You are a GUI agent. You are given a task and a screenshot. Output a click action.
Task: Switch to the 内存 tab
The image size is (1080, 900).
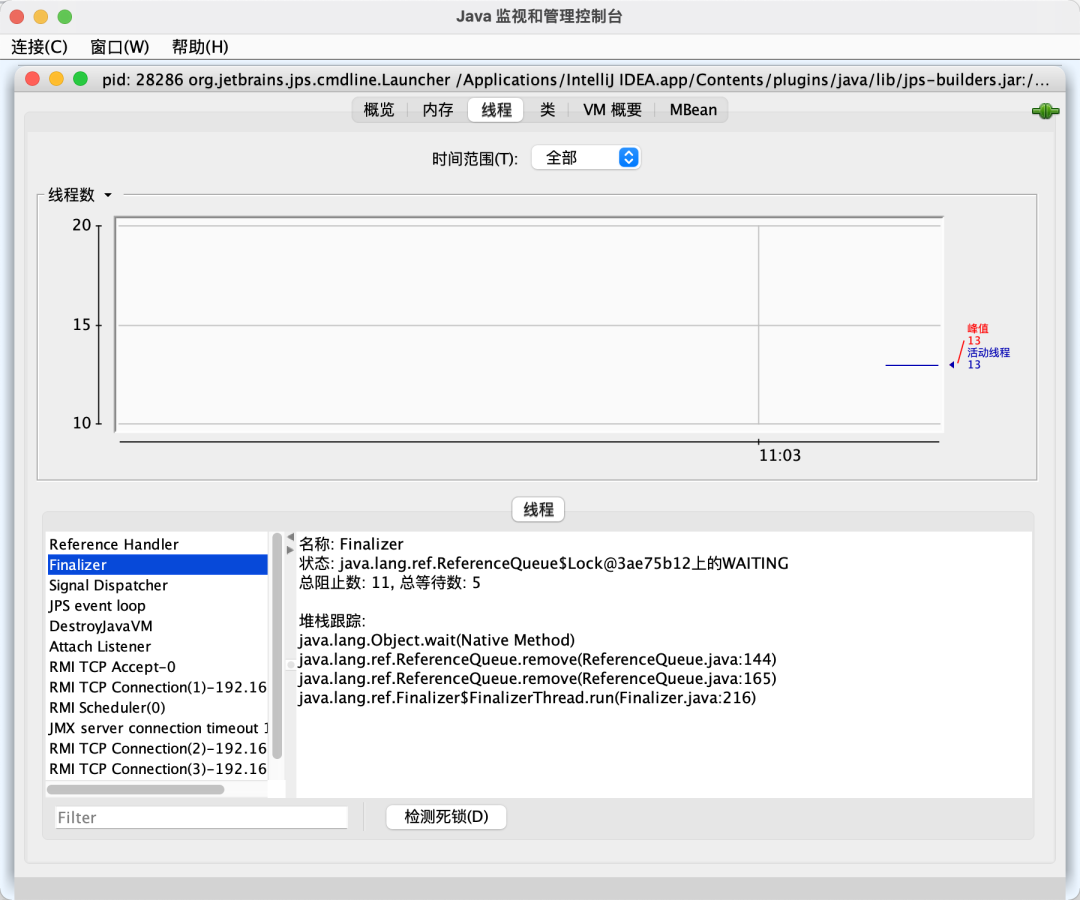point(438,110)
